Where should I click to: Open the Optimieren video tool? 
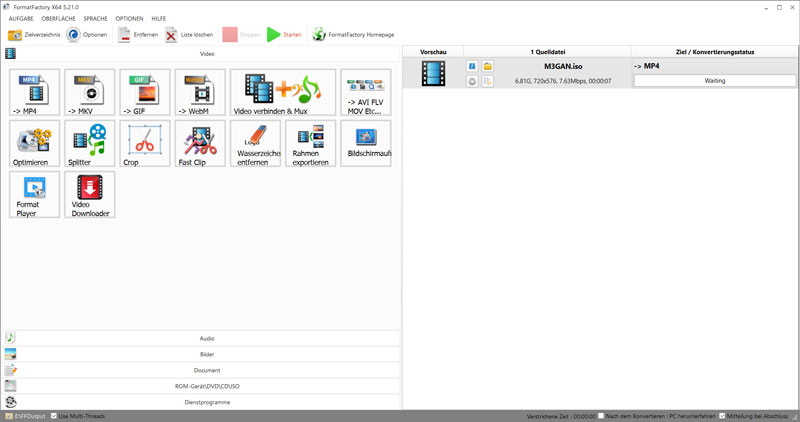34,143
